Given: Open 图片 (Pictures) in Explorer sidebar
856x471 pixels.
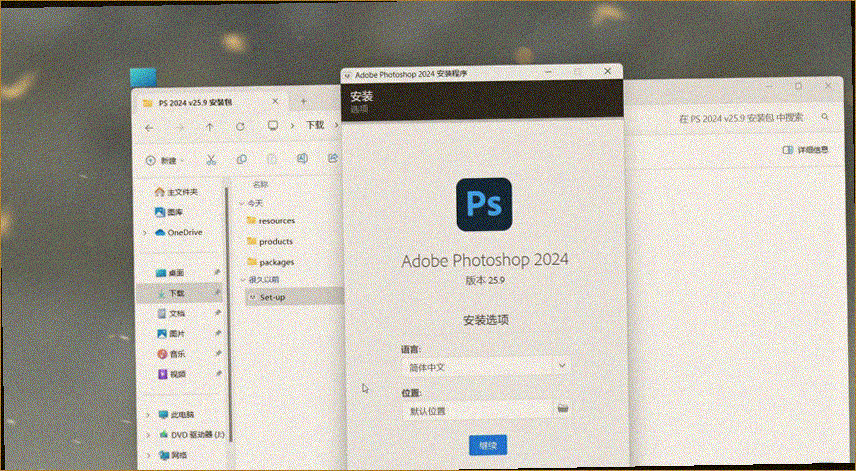Looking at the screenshot, I should pos(170,333).
